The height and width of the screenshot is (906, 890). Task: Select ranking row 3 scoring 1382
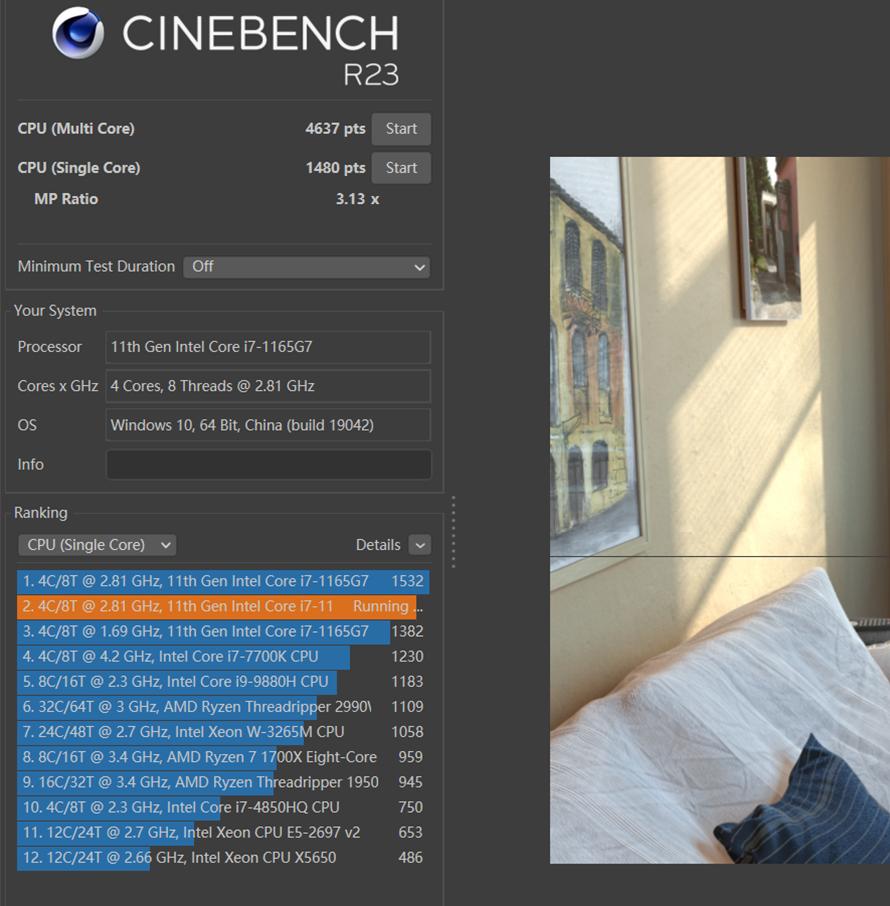tap(223, 632)
